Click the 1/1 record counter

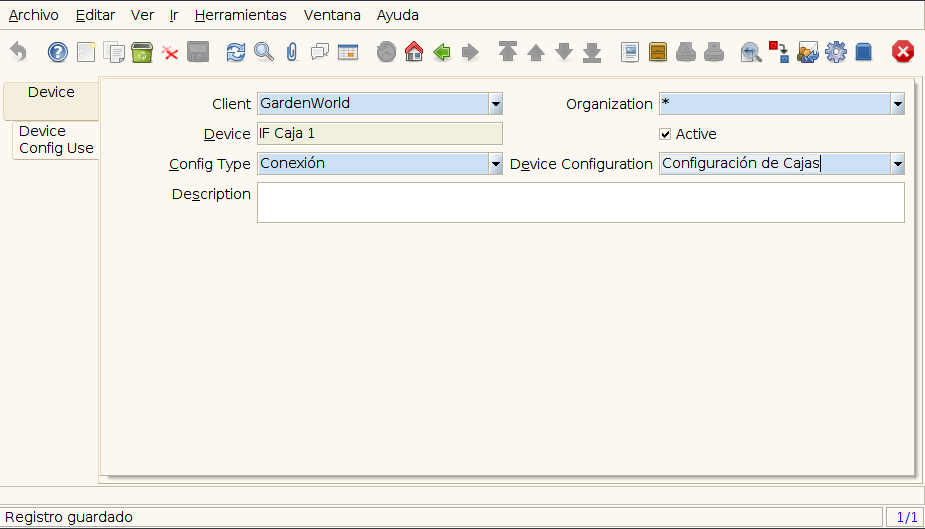pyautogui.click(x=906, y=517)
